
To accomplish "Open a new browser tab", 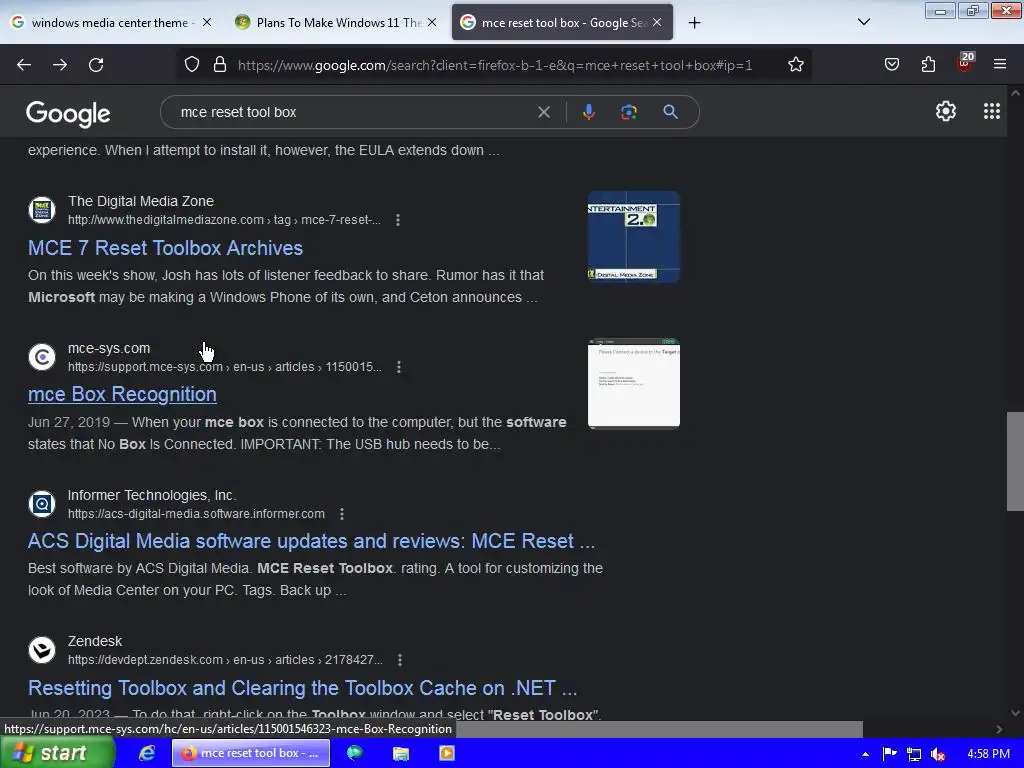I will tap(694, 23).
